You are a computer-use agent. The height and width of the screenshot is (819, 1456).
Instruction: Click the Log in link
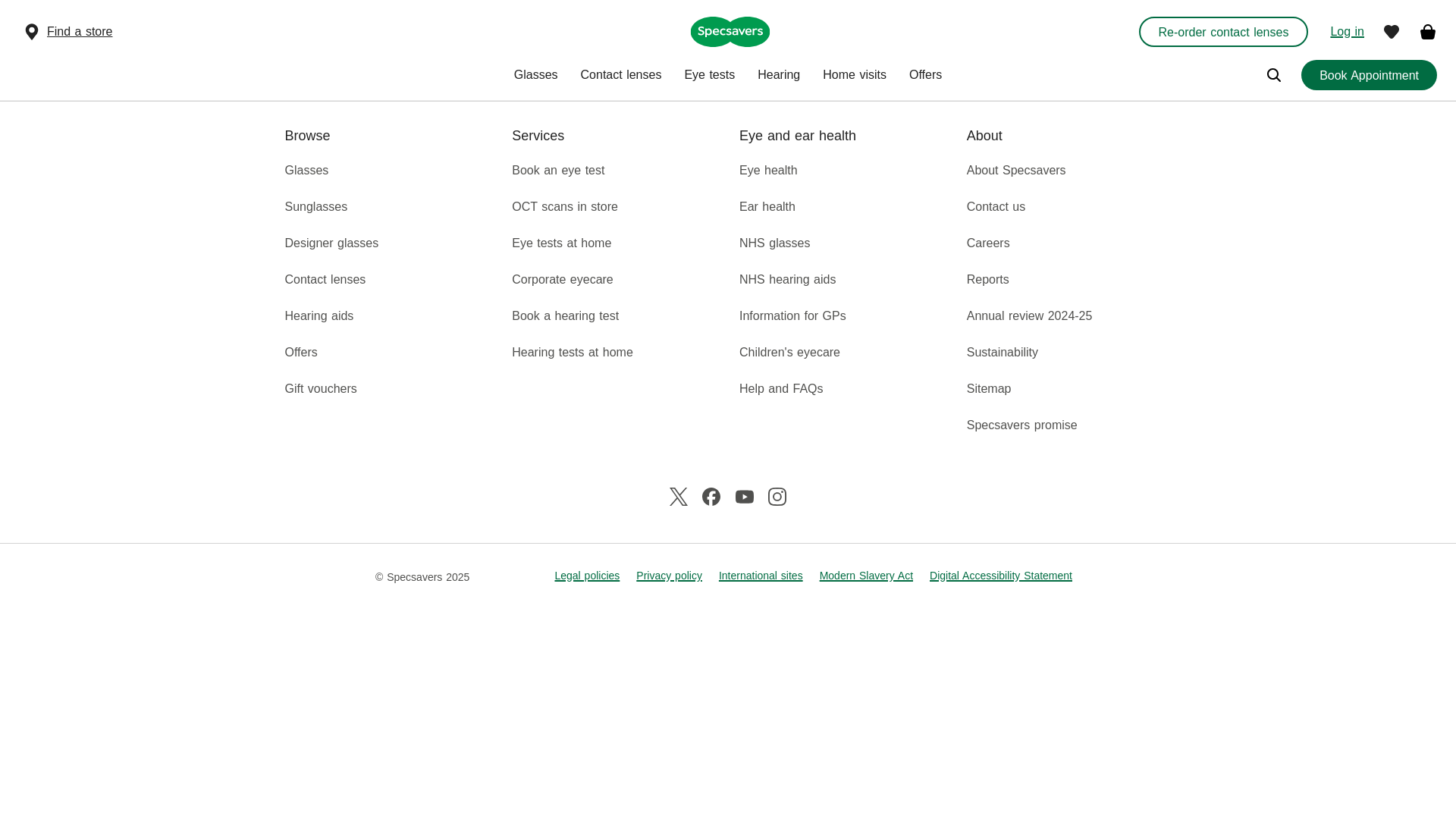(1346, 32)
